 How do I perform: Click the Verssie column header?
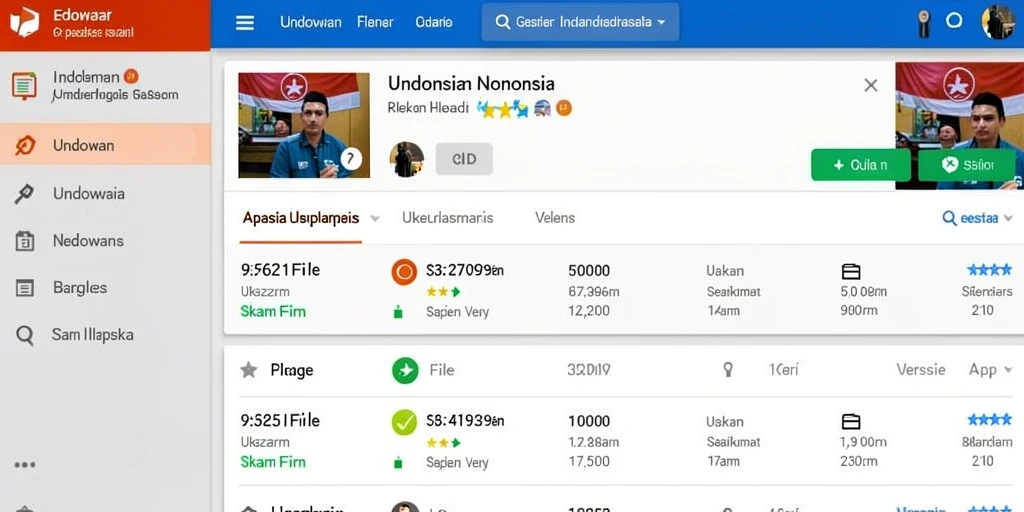tap(921, 370)
